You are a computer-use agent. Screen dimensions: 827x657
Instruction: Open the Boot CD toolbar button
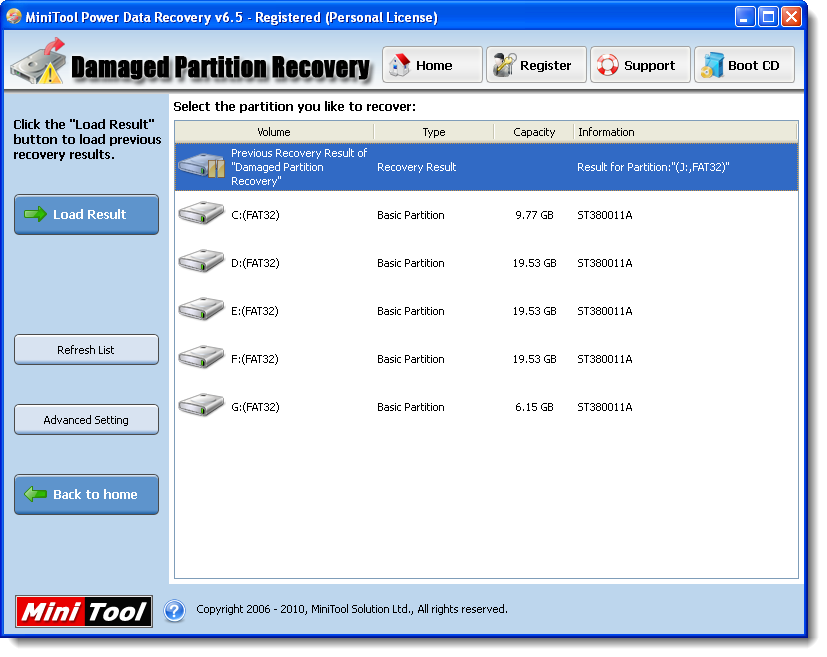tap(744, 65)
